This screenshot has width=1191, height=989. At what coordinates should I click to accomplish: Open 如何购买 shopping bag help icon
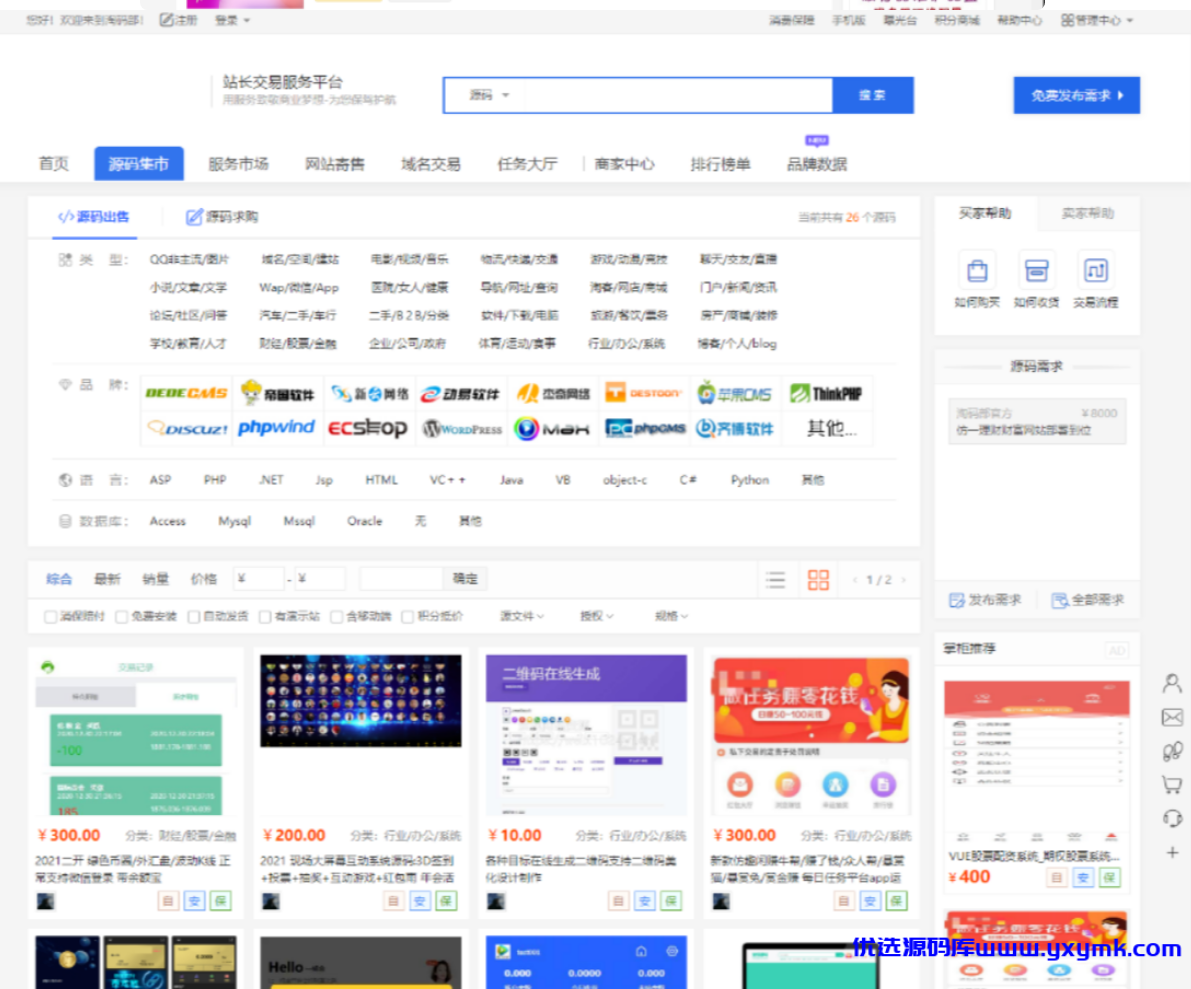[x=976, y=270]
